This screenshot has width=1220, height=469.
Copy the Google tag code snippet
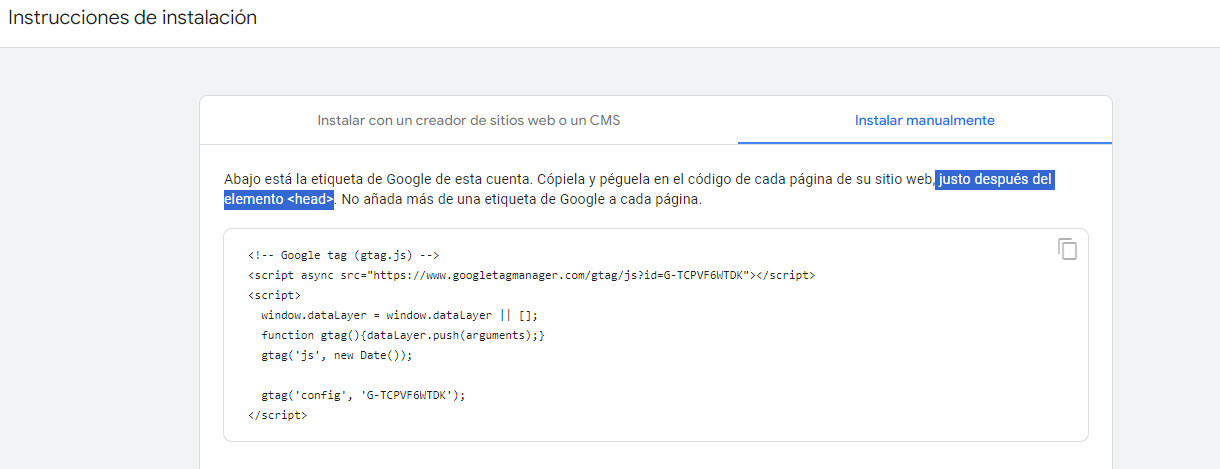(x=1067, y=249)
